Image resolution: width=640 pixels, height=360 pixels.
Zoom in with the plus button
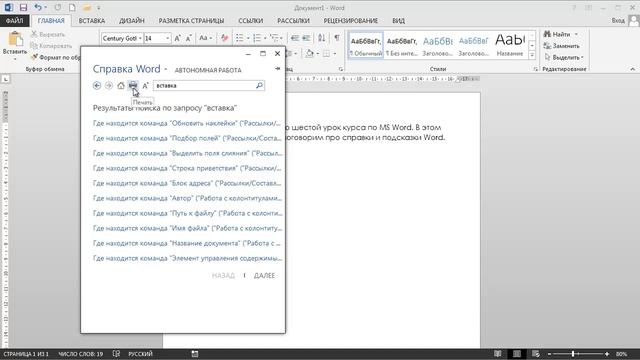607,354
